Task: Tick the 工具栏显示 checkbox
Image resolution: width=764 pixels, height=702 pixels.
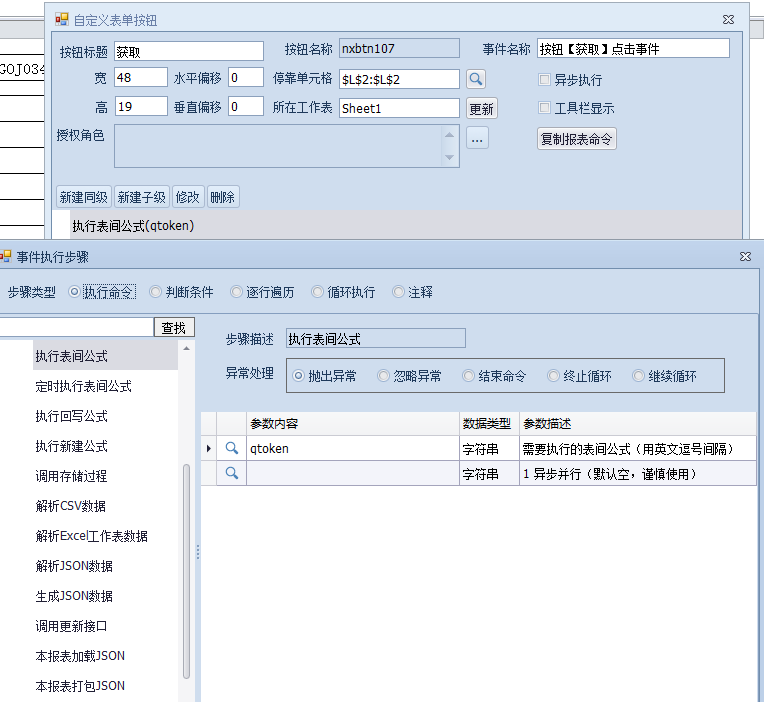Action: [x=545, y=108]
